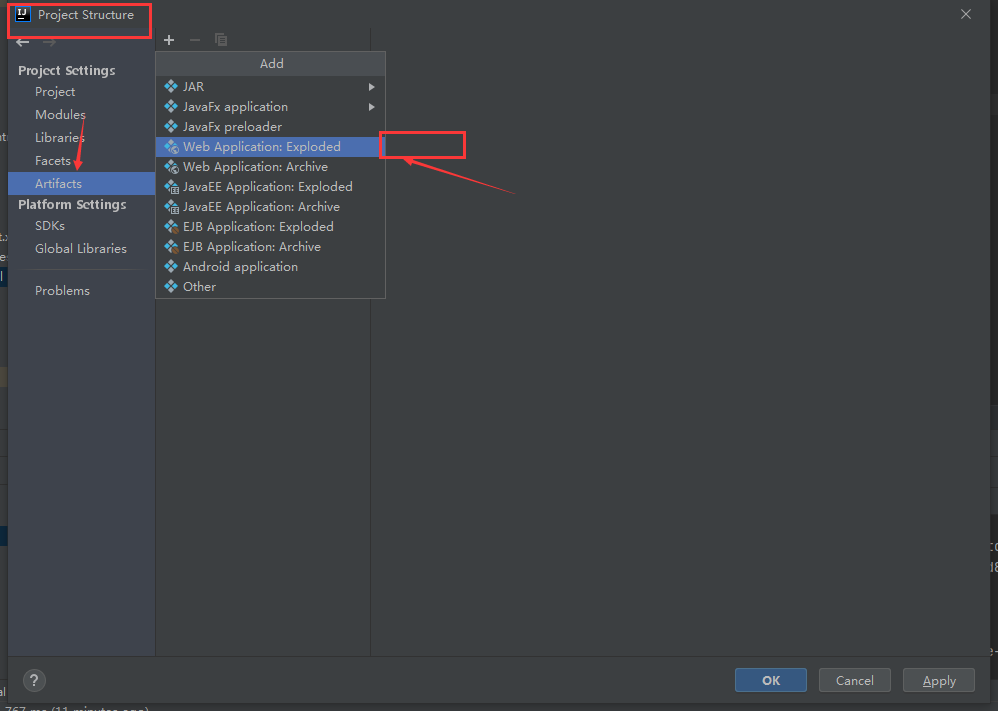The width and height of the screenshot is (998, 711).
Task: Click the Android application entry icon
Action: pyautogui.click(x=171, y=266)
